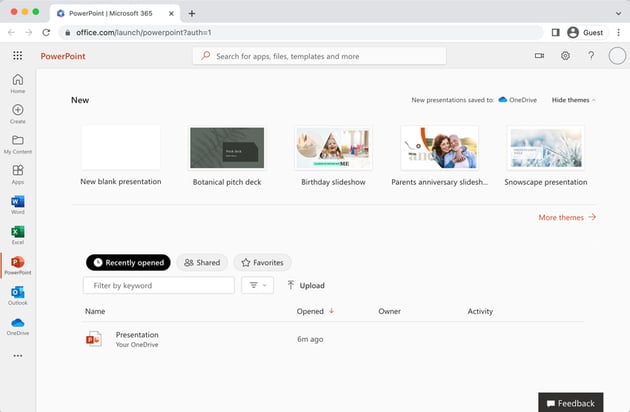The width and height of the screenshot is (630, 412).
Task: Select the Favorites tab
Action: pyautogui.click(x=262, y=262)
